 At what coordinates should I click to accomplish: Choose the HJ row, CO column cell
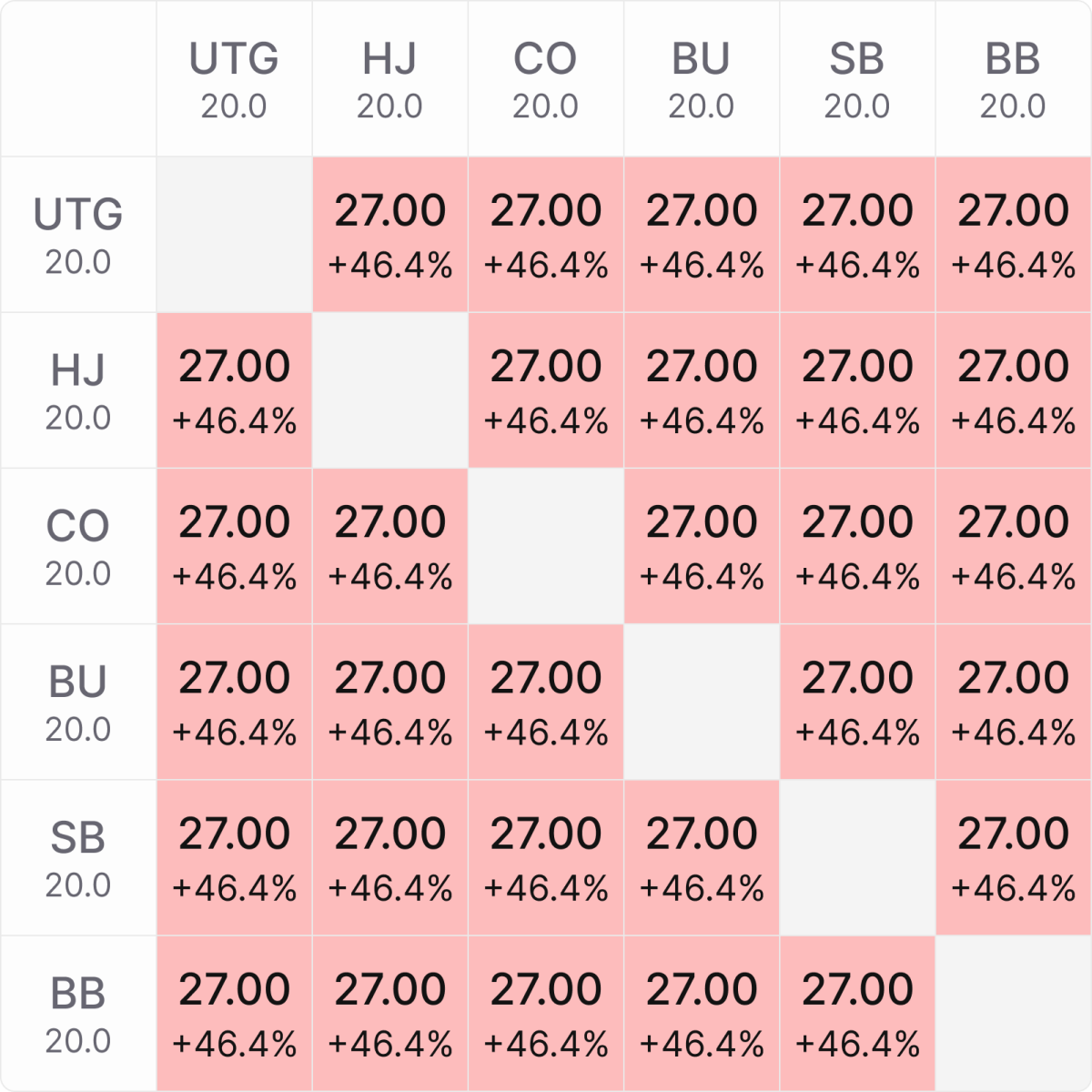point(545,389)
